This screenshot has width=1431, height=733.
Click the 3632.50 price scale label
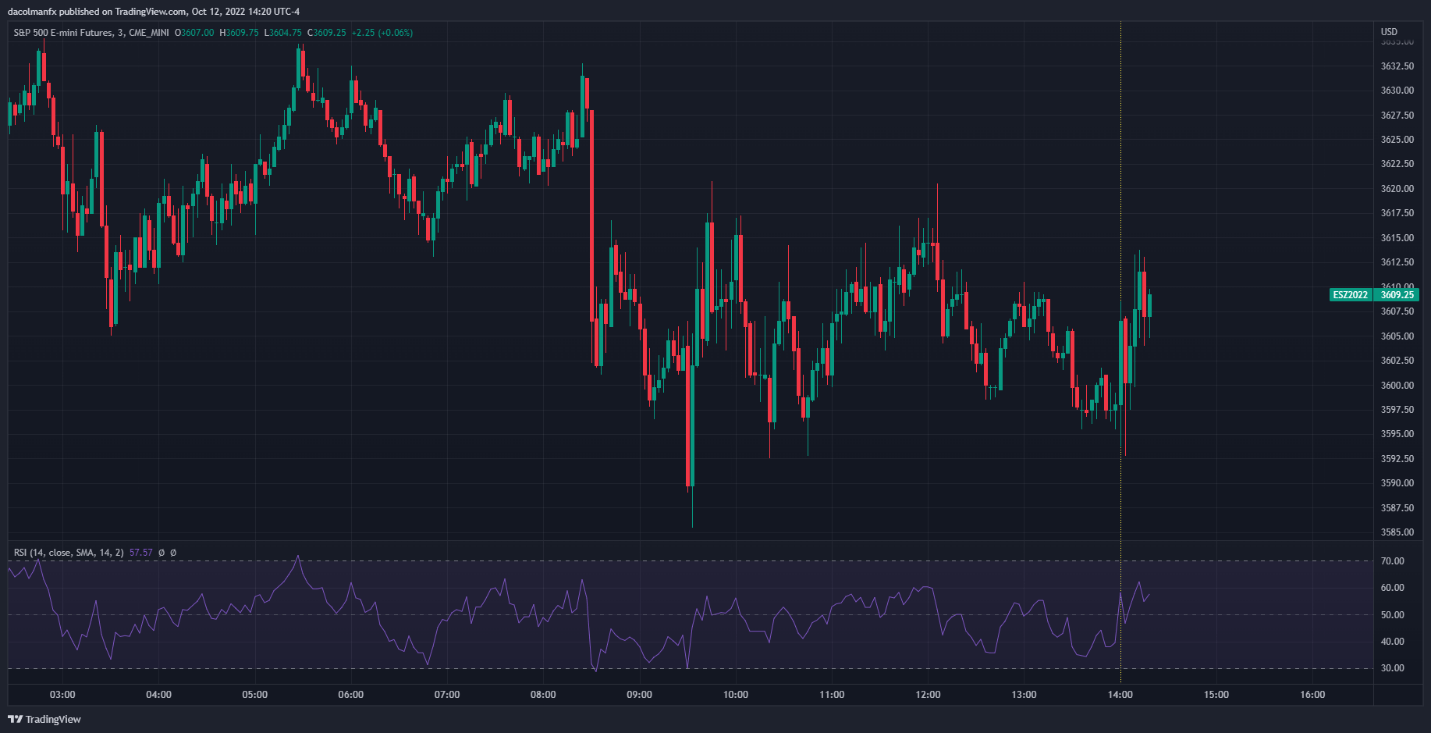[x=1396, y=66]
